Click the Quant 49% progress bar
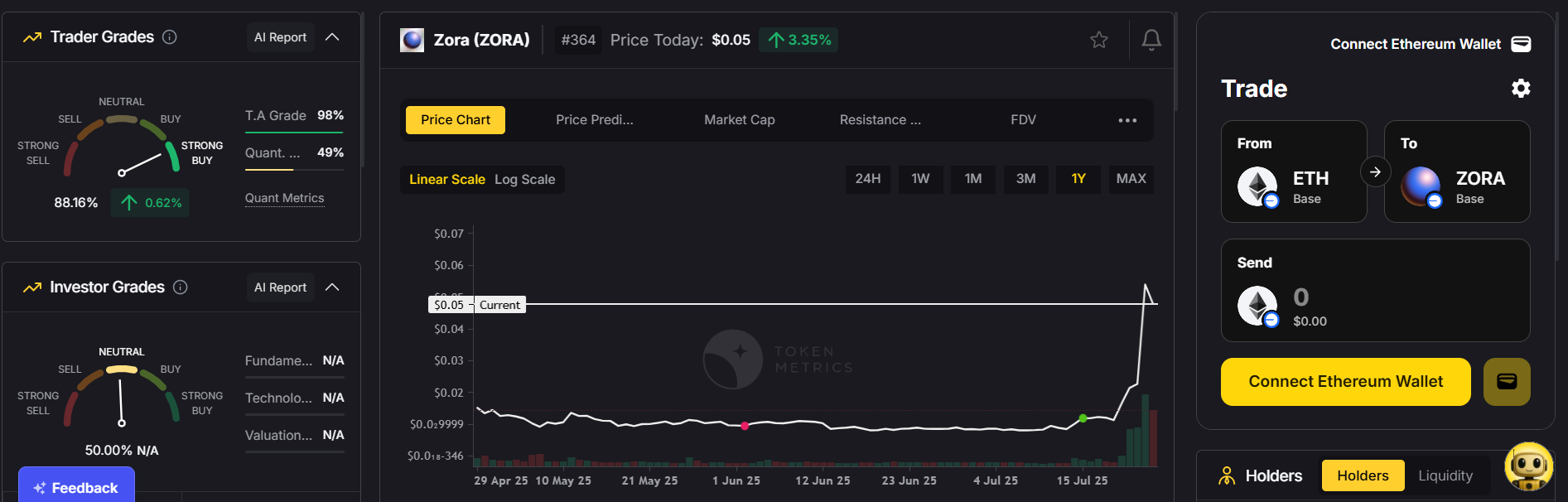This screenshot has height=502, width=1568. click(x=294, y=170)
